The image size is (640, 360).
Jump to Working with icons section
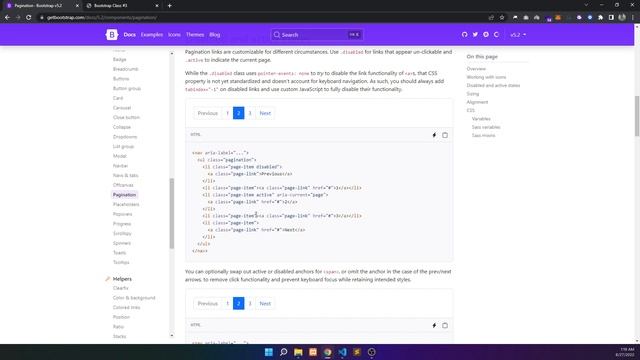tap(486, 77)
